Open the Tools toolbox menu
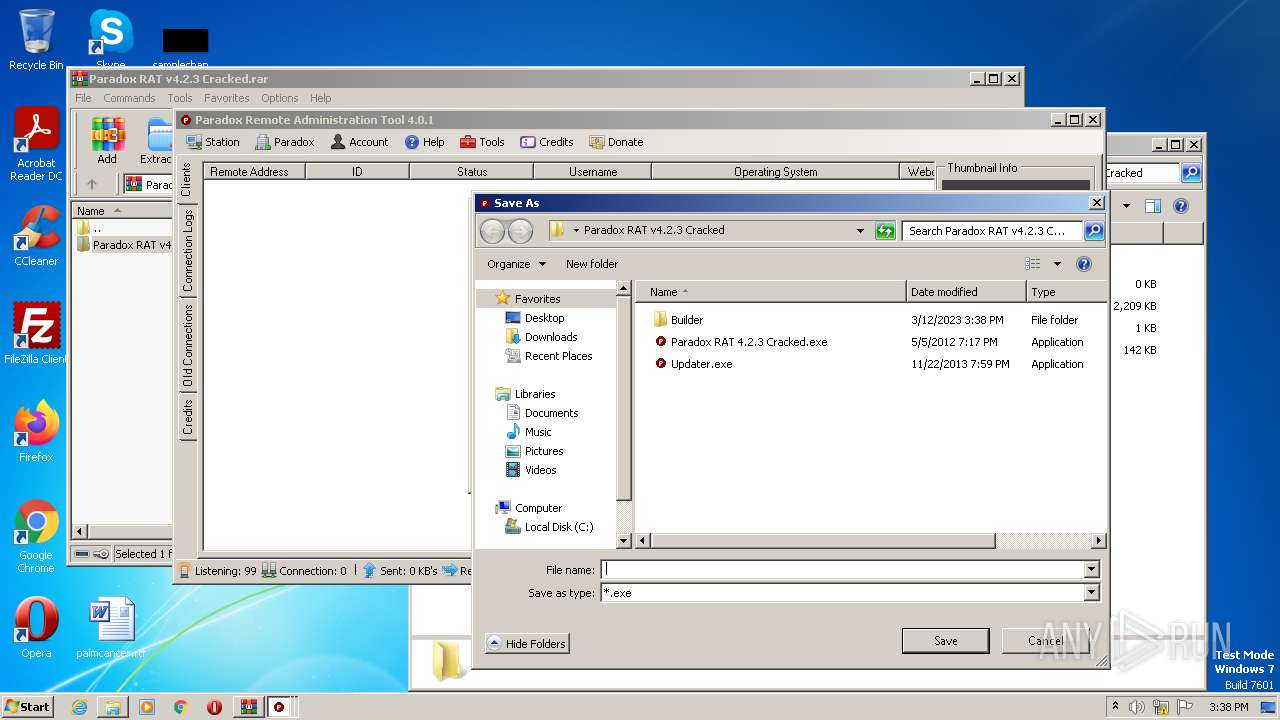 coord(482,142)
